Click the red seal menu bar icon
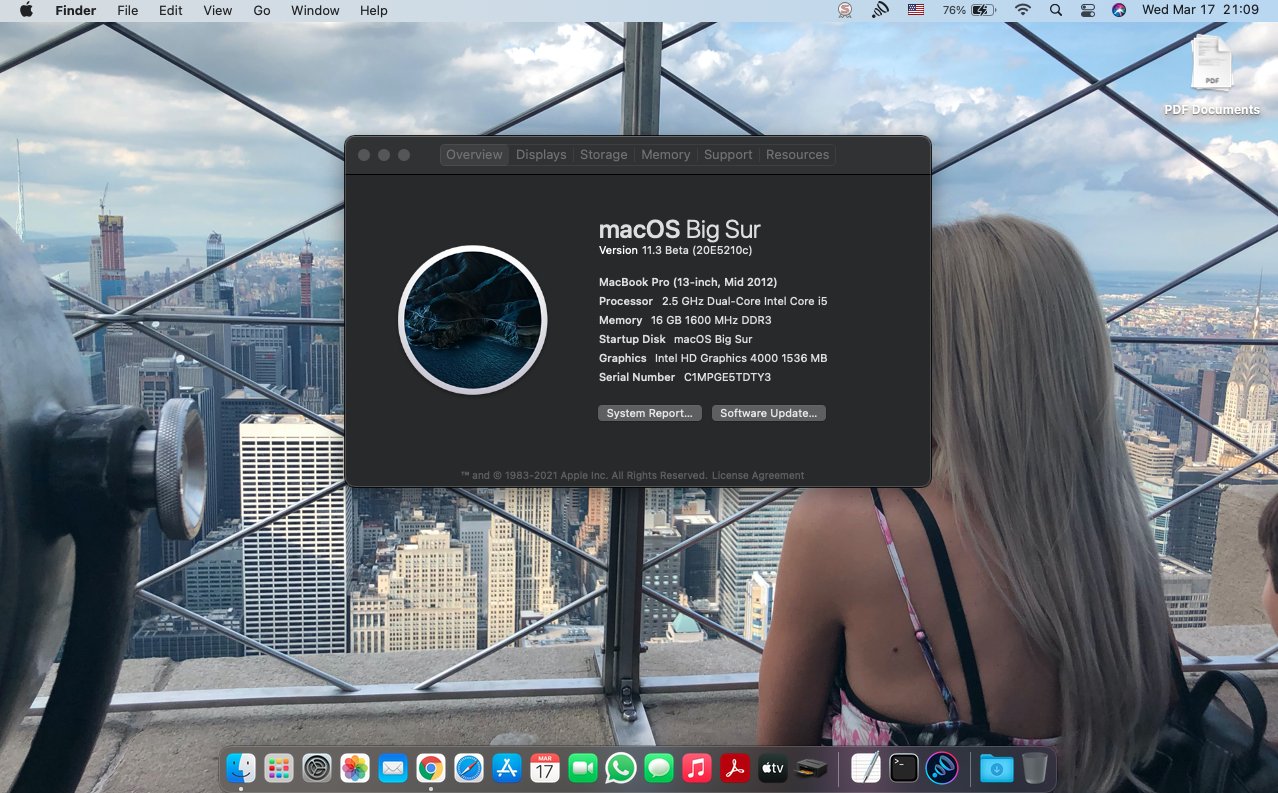 845,10
